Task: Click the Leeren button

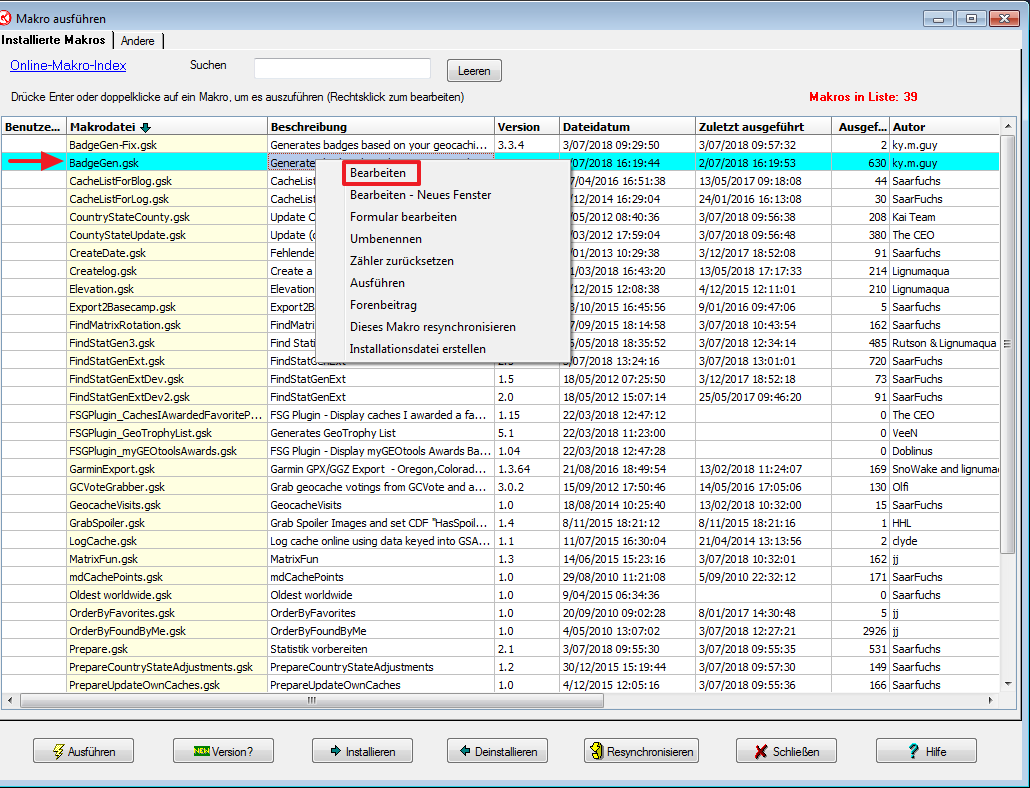Action: pyautogui.click(x=474, y=71)
